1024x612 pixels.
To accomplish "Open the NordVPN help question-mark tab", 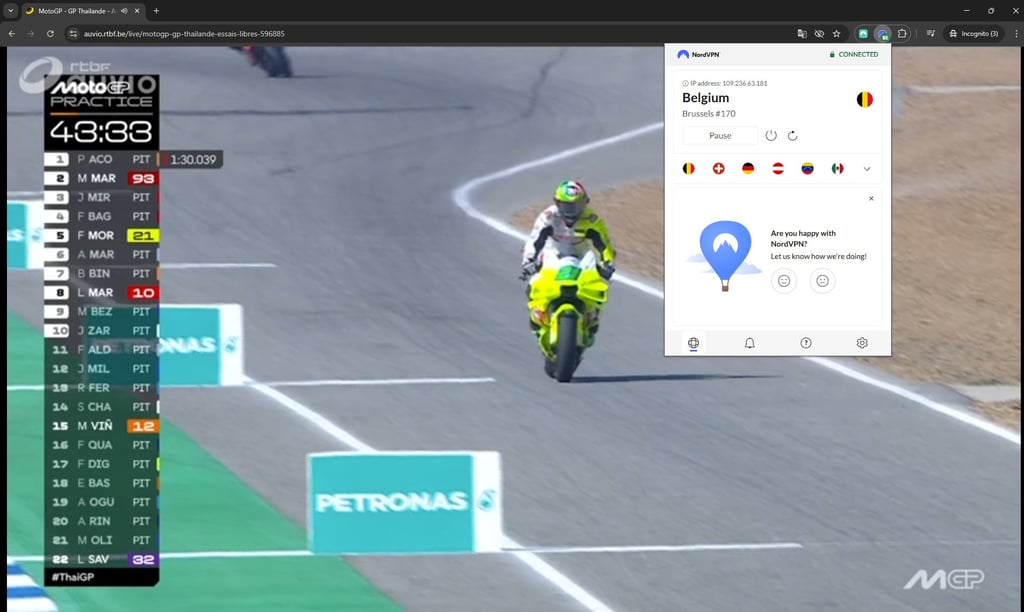I will (x=806, y=343).
